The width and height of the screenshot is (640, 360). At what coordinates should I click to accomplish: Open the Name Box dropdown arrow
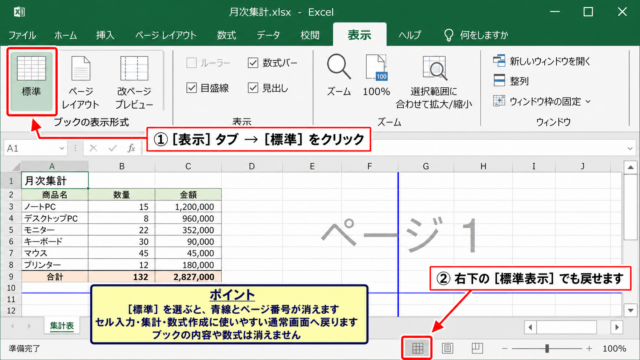[x=62, y=149]
